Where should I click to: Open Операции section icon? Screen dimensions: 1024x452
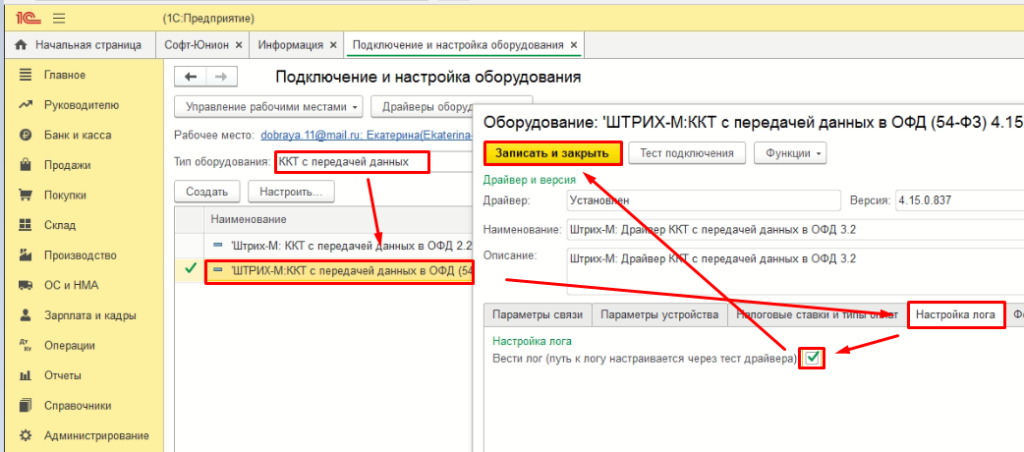[25, 346]
